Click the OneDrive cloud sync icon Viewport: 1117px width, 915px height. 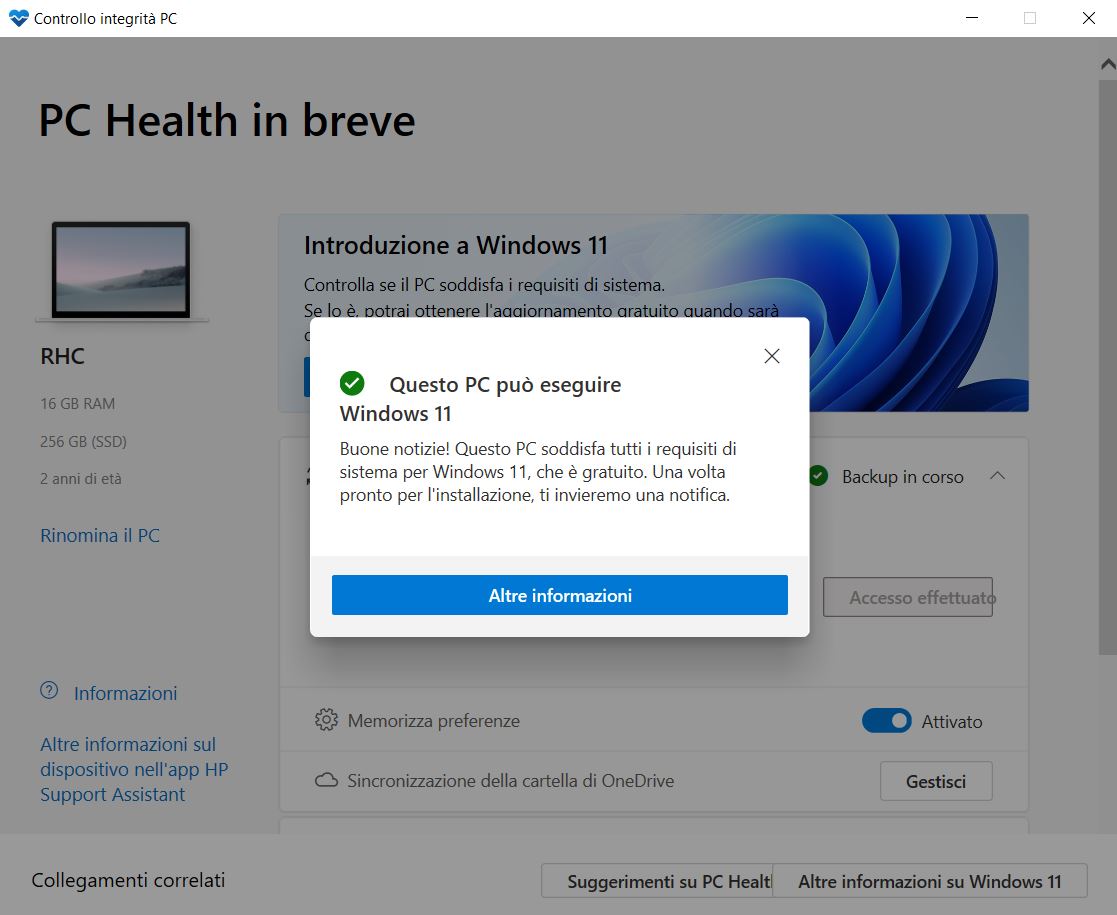click(325, 780)
